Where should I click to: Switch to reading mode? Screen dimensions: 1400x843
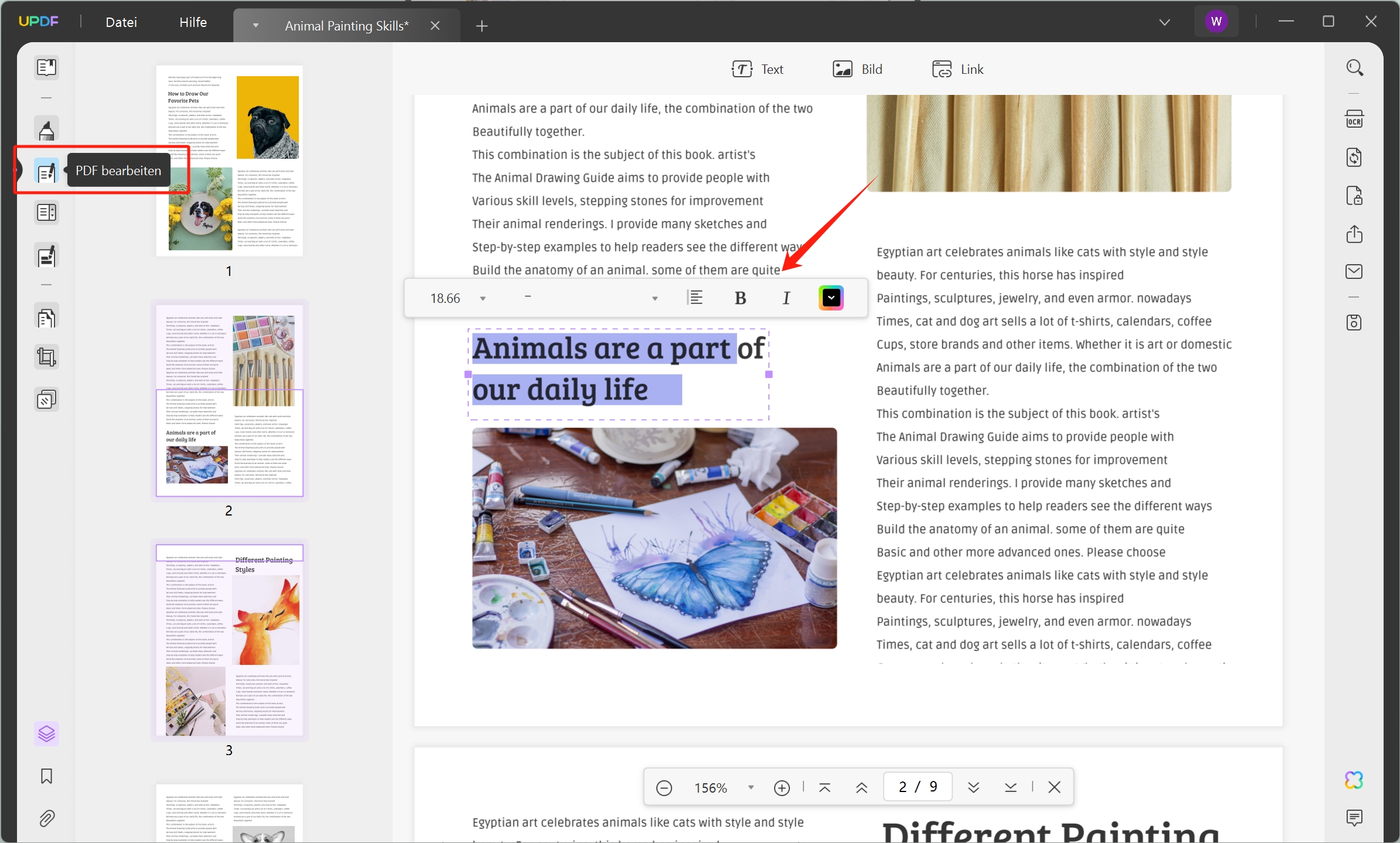(46, 67)
